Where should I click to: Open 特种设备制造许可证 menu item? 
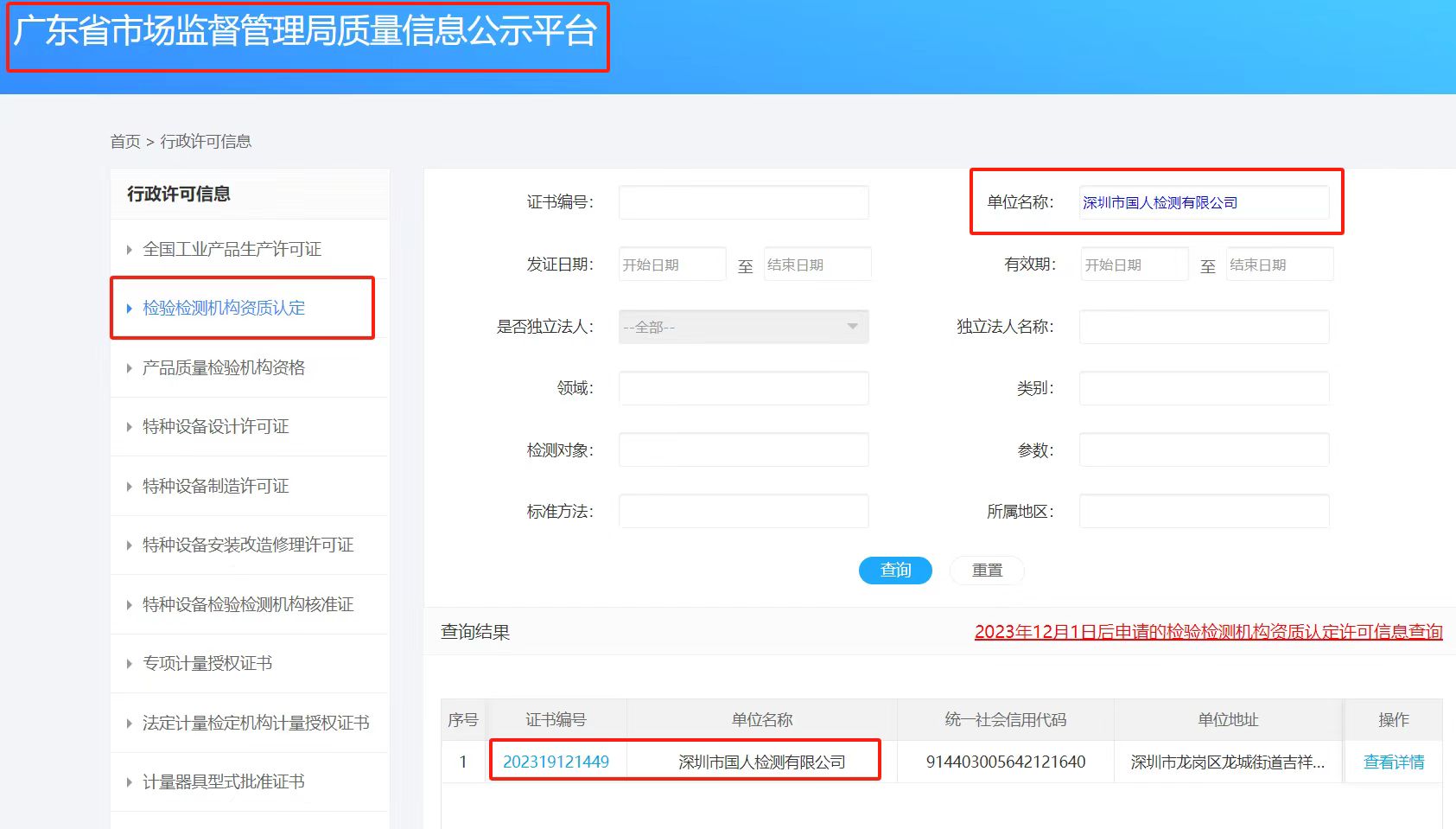(216, 486)
